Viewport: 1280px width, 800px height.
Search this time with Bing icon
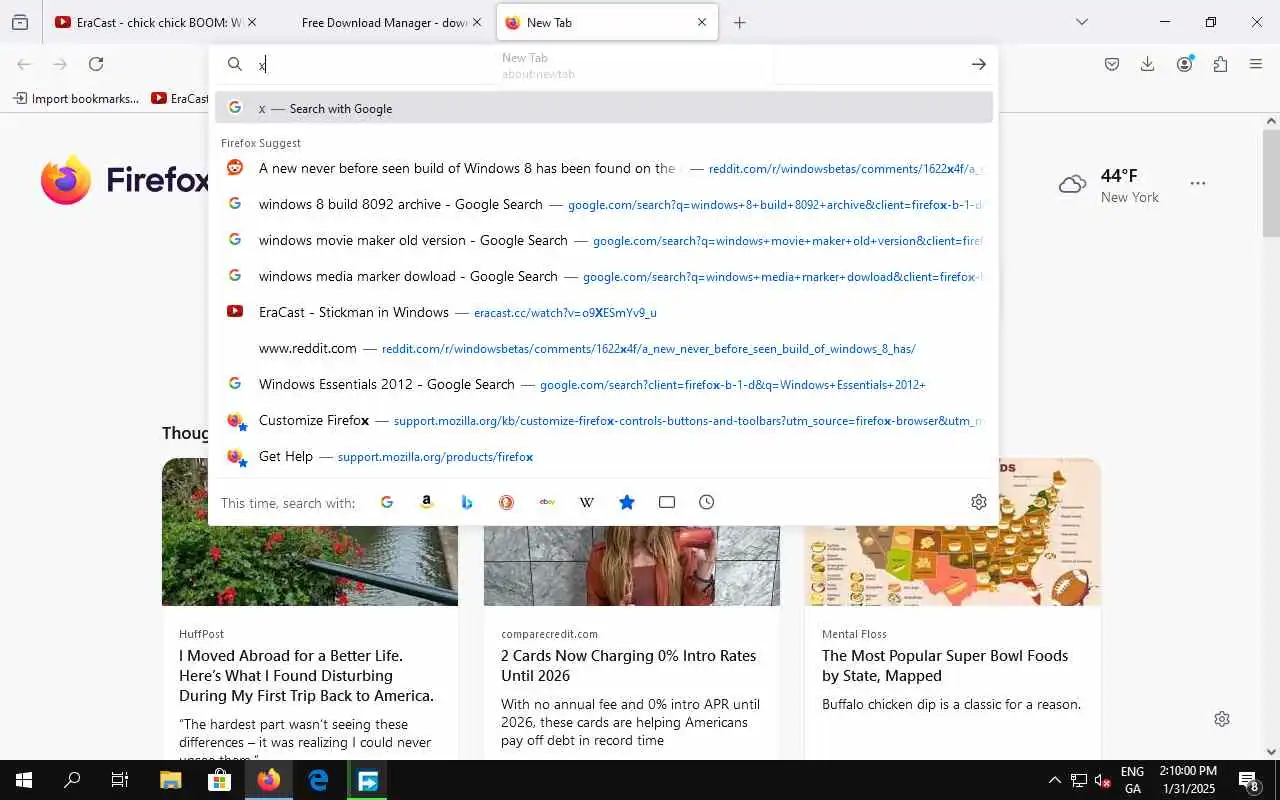(467, 502)
